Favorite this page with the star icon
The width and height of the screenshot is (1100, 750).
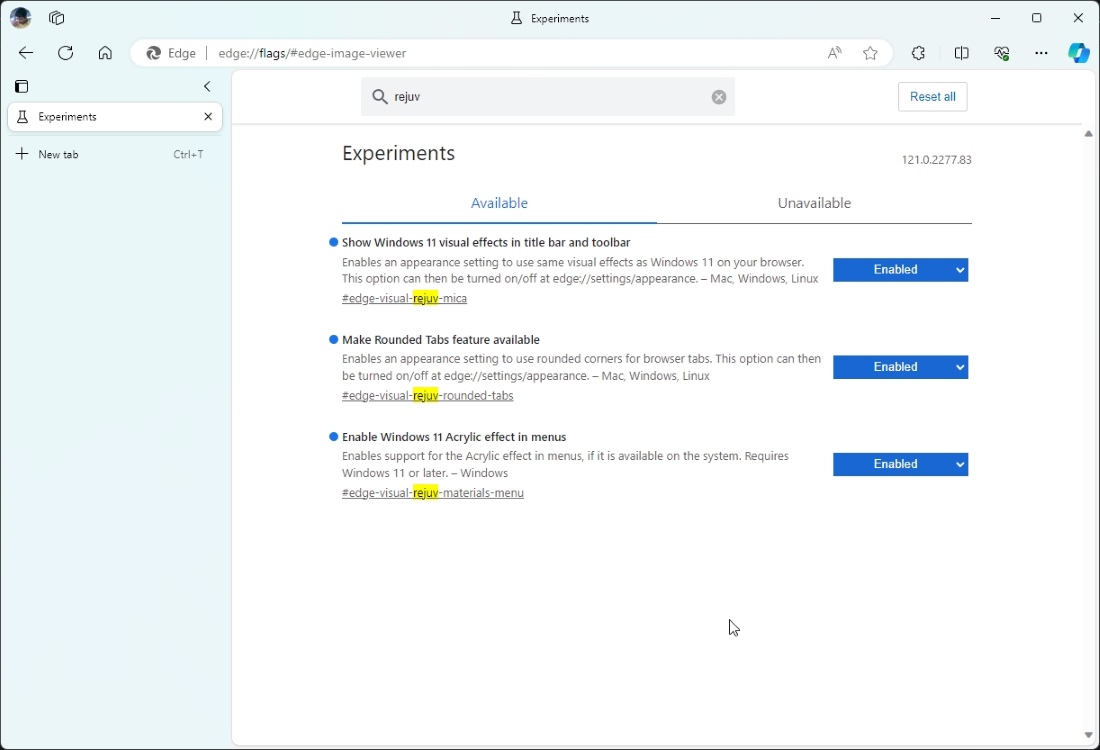pos(870,53)
